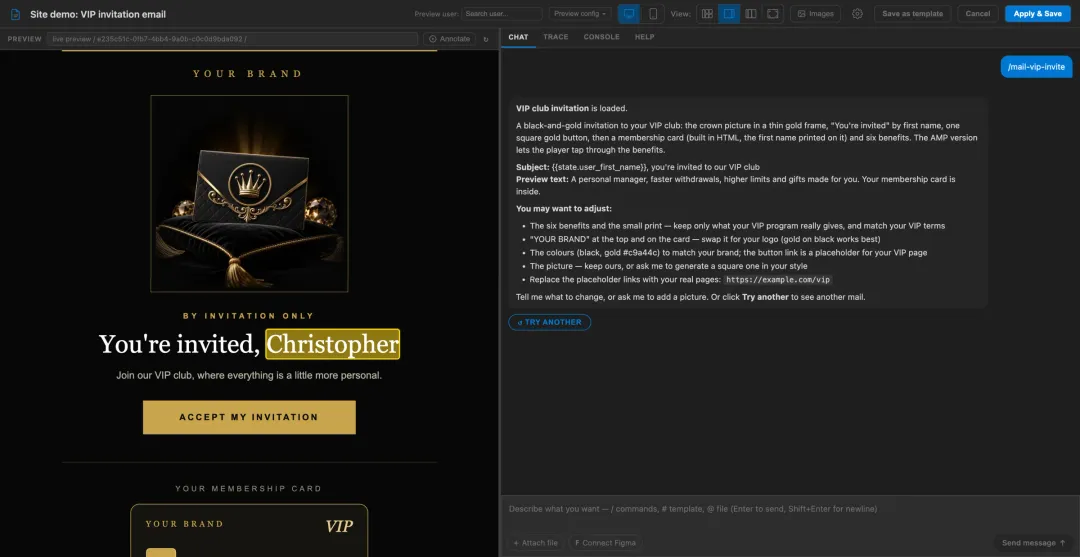
Task: Click the https://example.com/vip code snippet
Action: coord(778,280)
